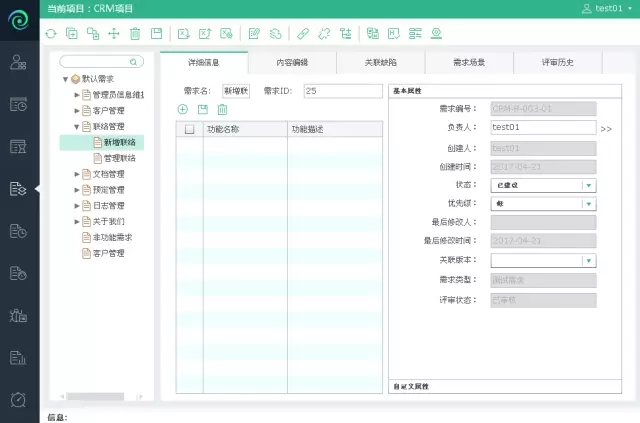This screenshot has width=640, height=423.
Task: Open the document-with-clock sidebar module
Action: 18,231
